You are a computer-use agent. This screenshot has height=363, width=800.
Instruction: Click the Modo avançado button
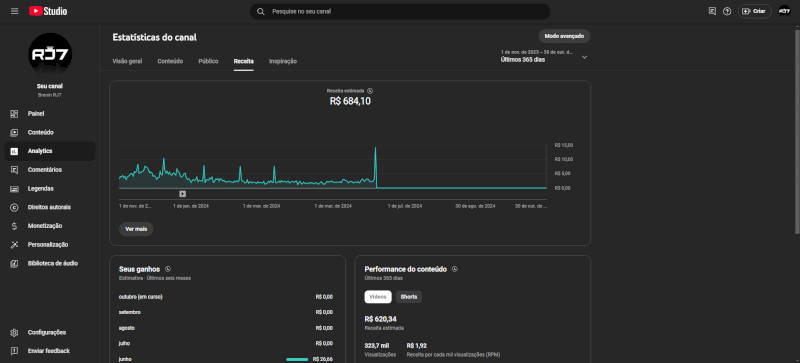point(564,36)
